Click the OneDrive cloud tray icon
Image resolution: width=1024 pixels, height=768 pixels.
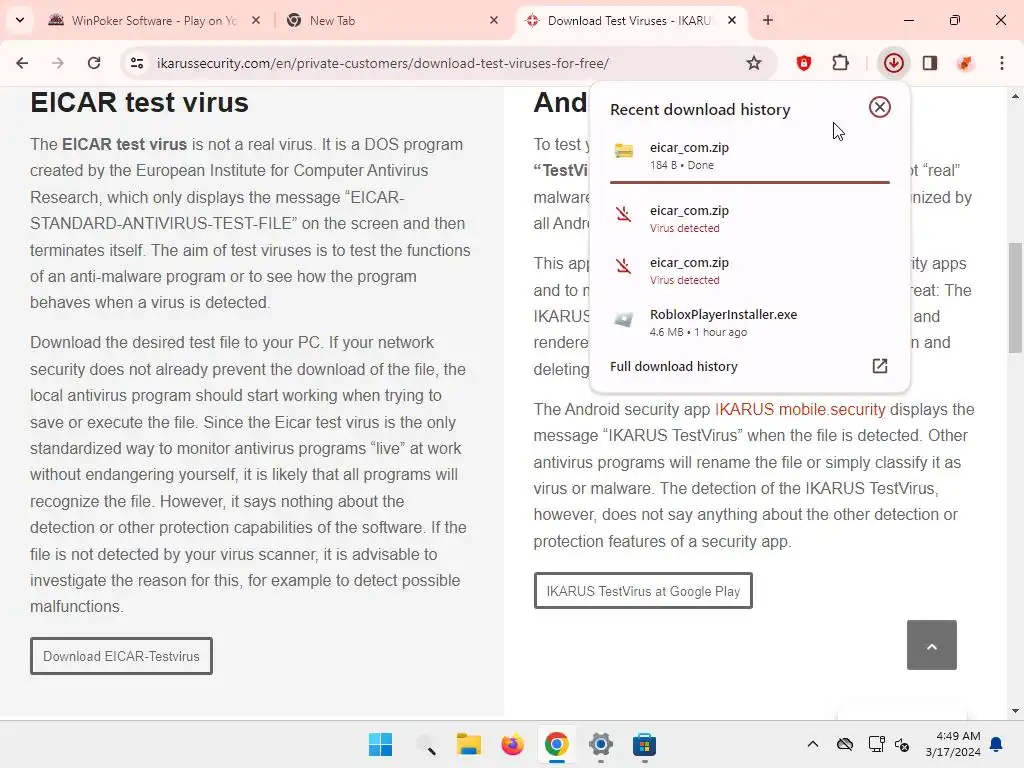tap(845, 744)
